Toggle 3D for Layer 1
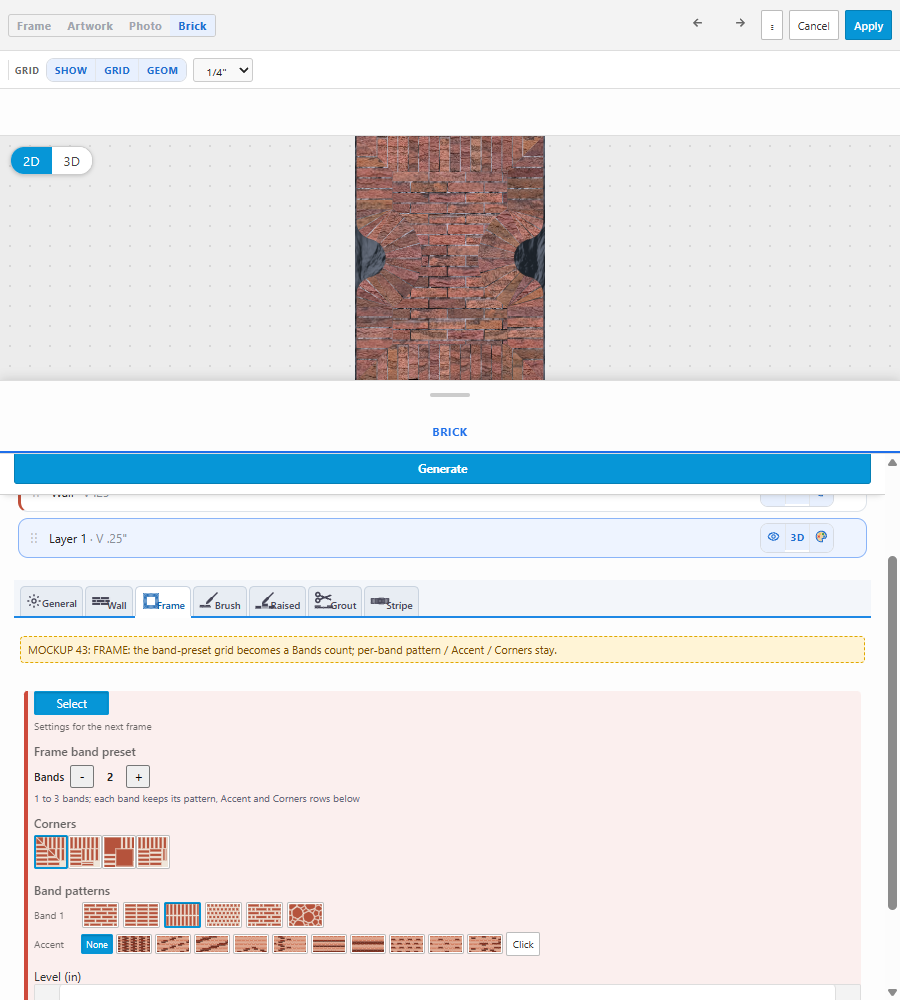The image size is (900, 1000). pyautogui.click(x=797, y=538)
